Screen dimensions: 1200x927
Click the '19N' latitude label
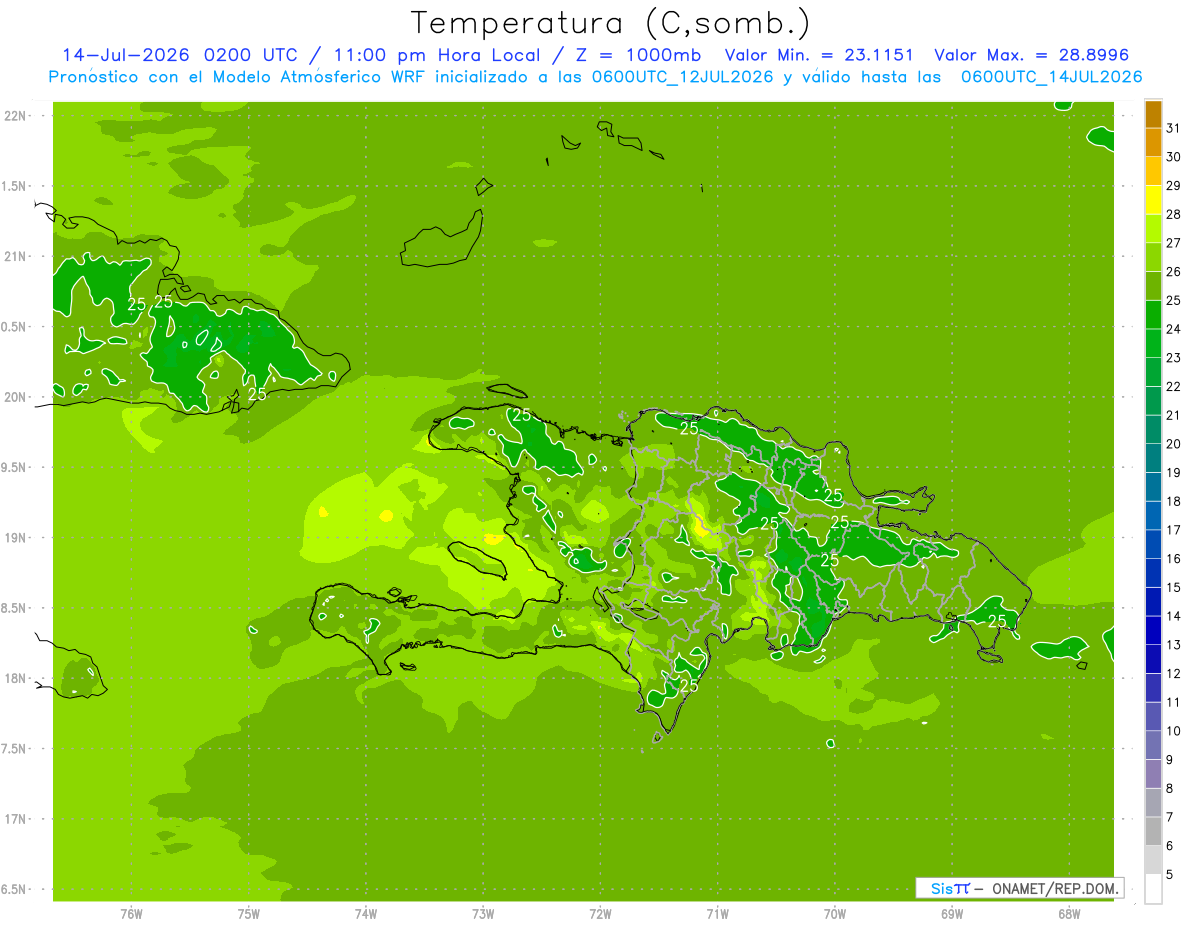16,537
